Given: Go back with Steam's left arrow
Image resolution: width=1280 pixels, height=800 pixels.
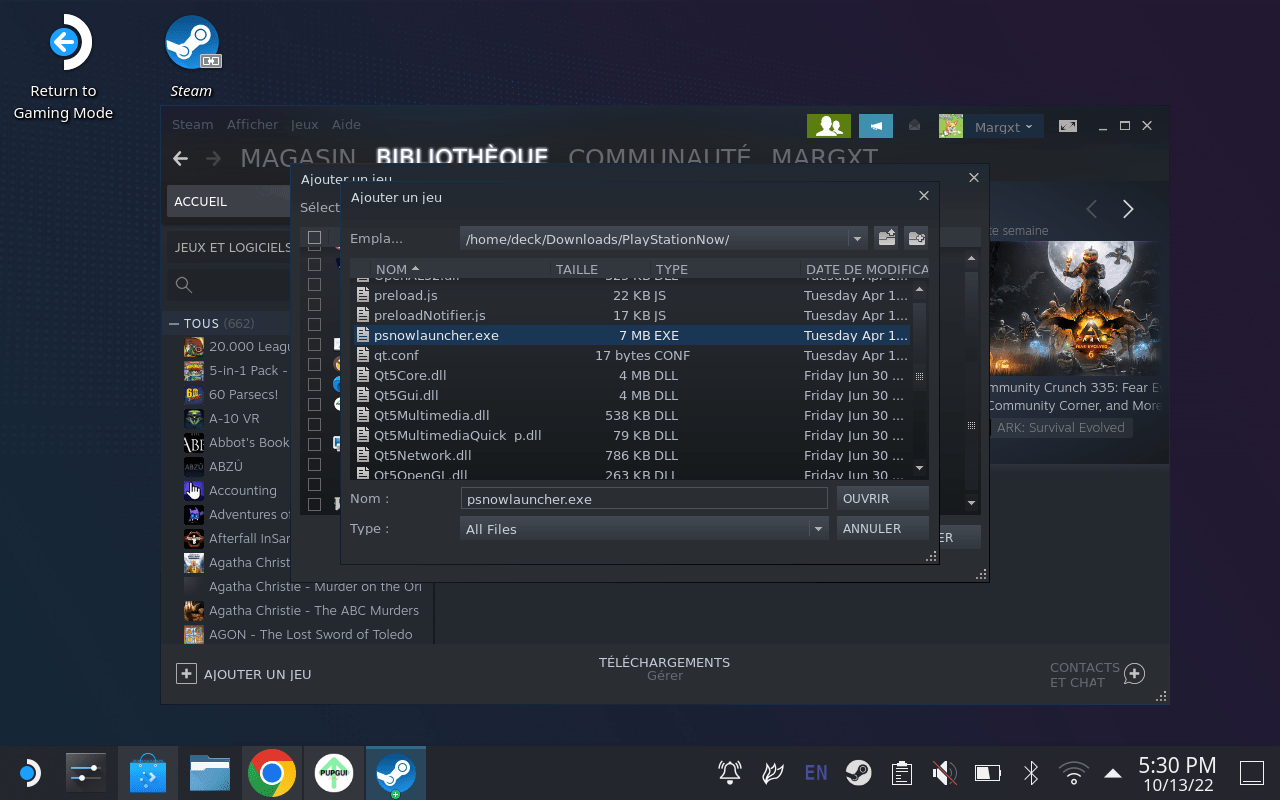Looking at the screenshot, I should click(180, 158).
